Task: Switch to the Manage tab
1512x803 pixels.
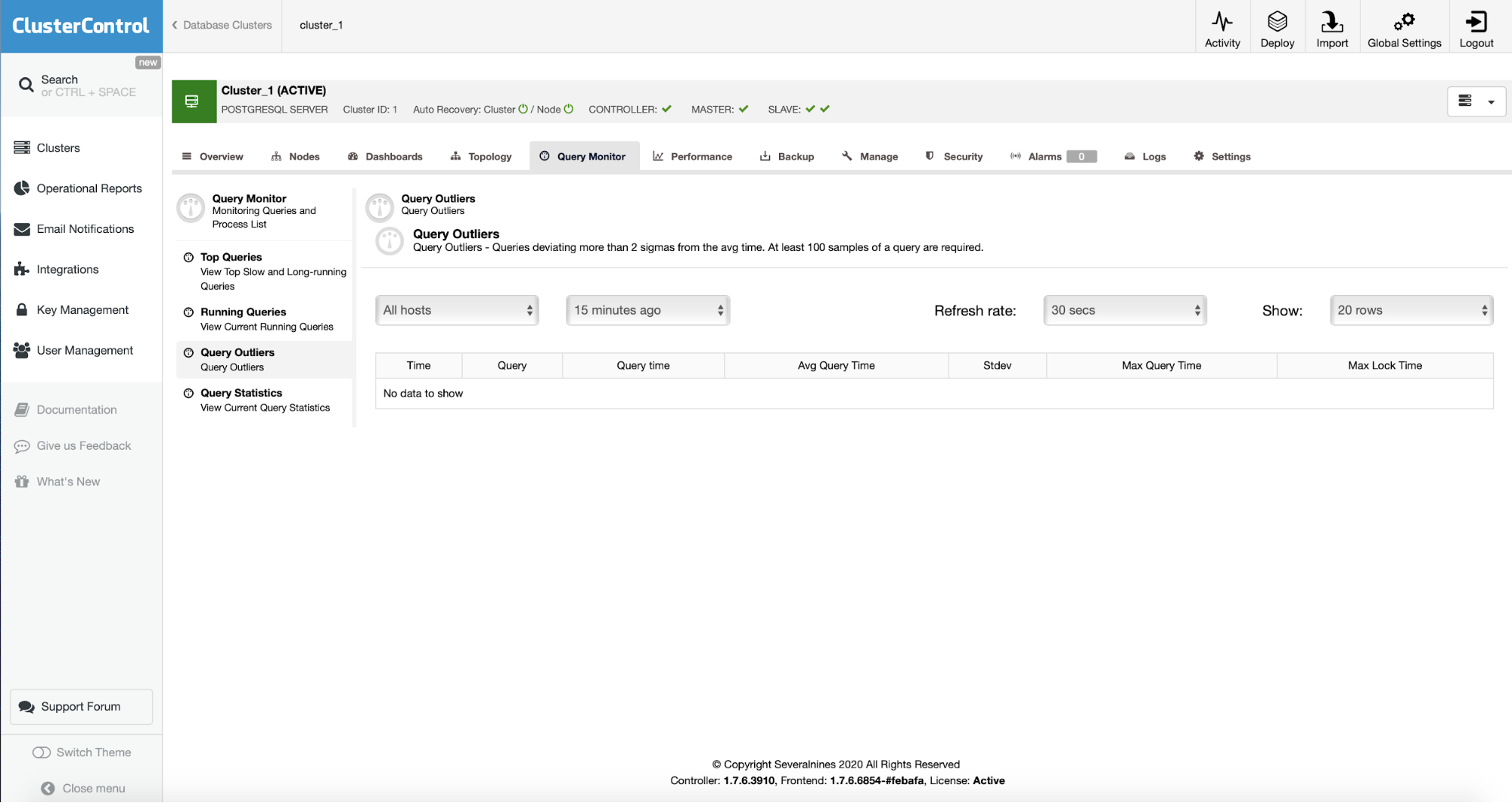Action: point(870,157)
